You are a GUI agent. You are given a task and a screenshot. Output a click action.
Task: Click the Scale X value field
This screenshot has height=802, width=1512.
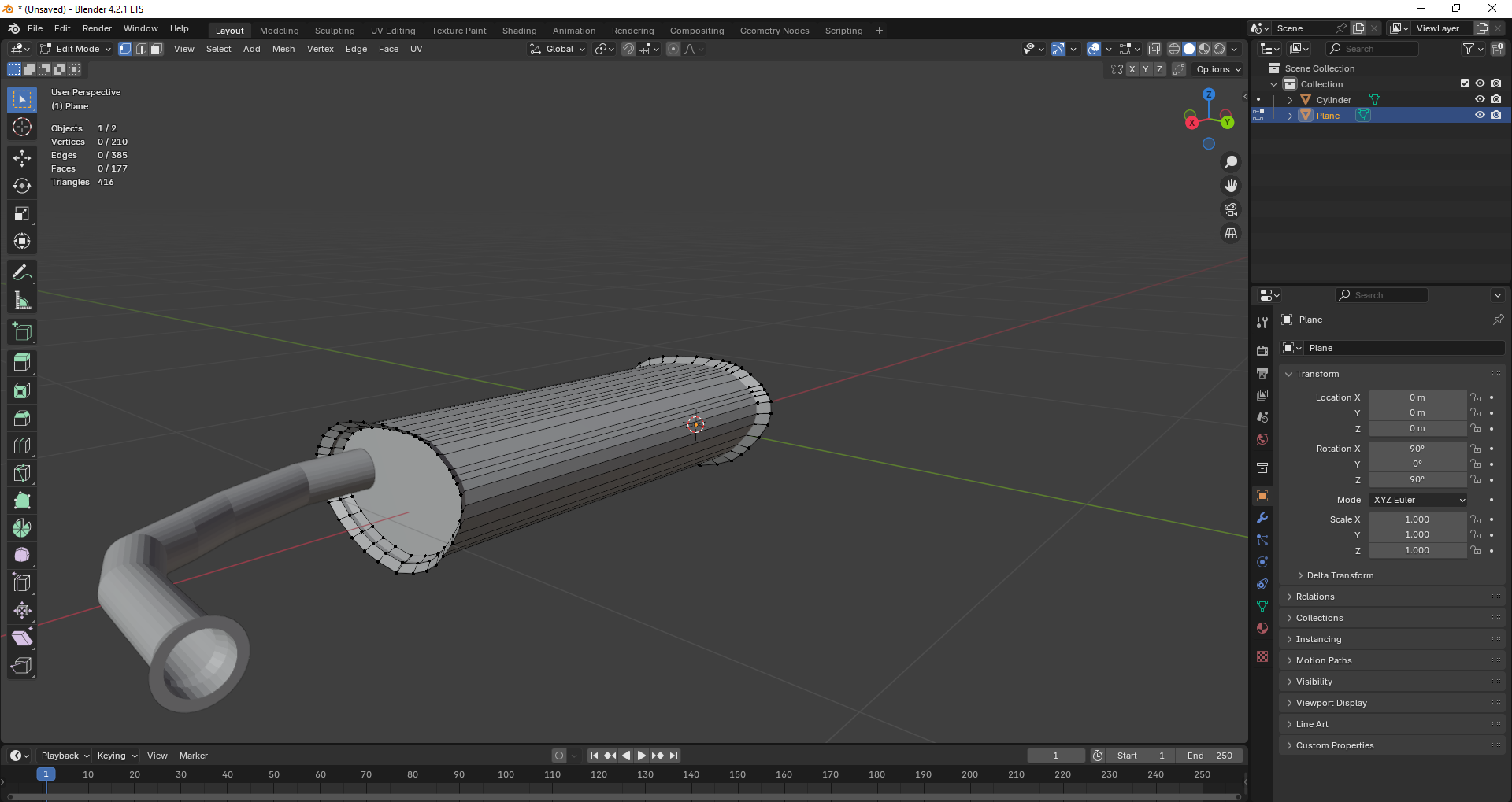(1417, 519)
